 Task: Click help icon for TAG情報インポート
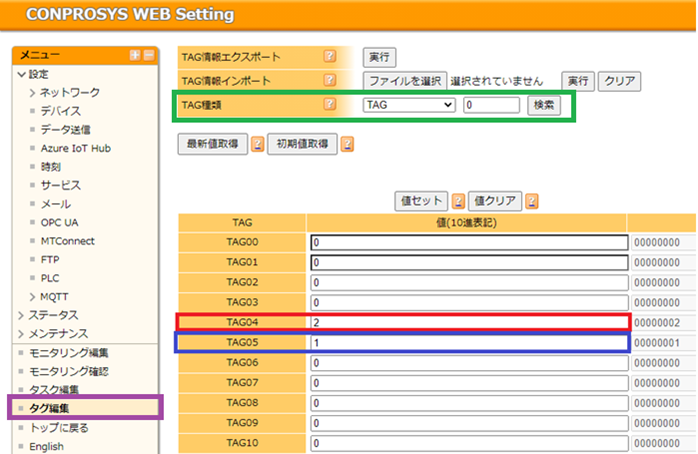329,81
